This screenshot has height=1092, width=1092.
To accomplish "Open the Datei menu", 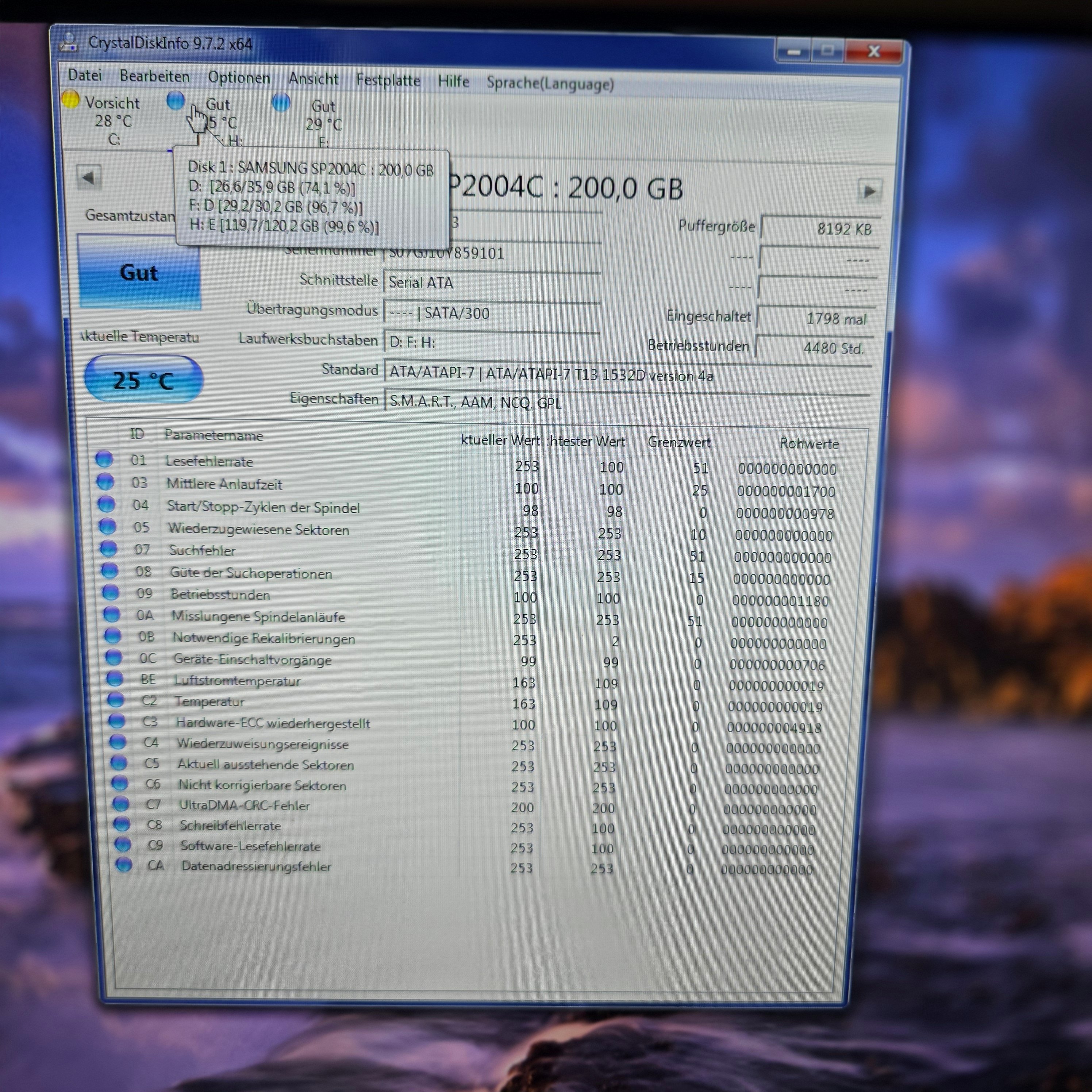I will (85, 75).
